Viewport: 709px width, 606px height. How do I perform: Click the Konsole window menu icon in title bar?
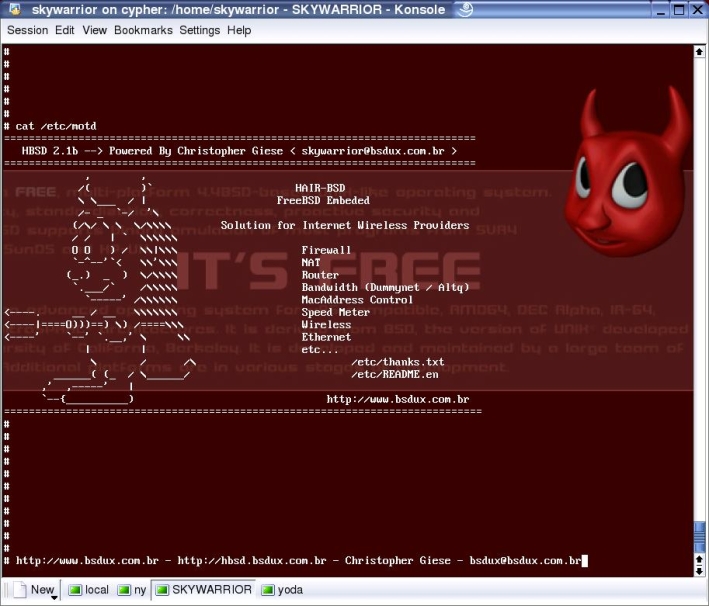click(x=11, y=9)
